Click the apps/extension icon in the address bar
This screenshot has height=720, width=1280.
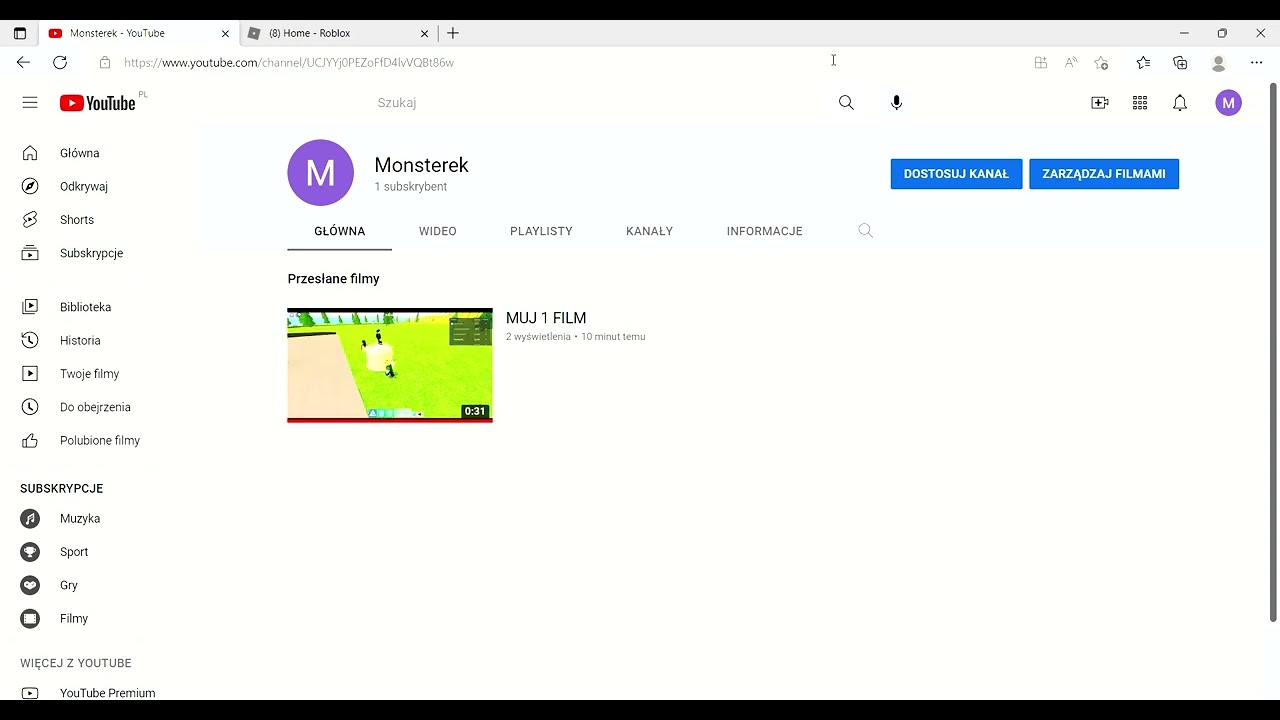pos(1041,62)
